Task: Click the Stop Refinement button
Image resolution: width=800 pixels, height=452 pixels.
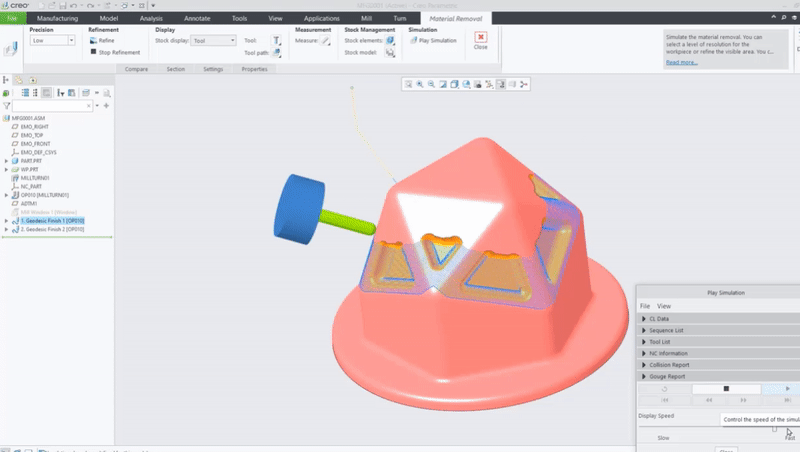Action: pos(93,52)
